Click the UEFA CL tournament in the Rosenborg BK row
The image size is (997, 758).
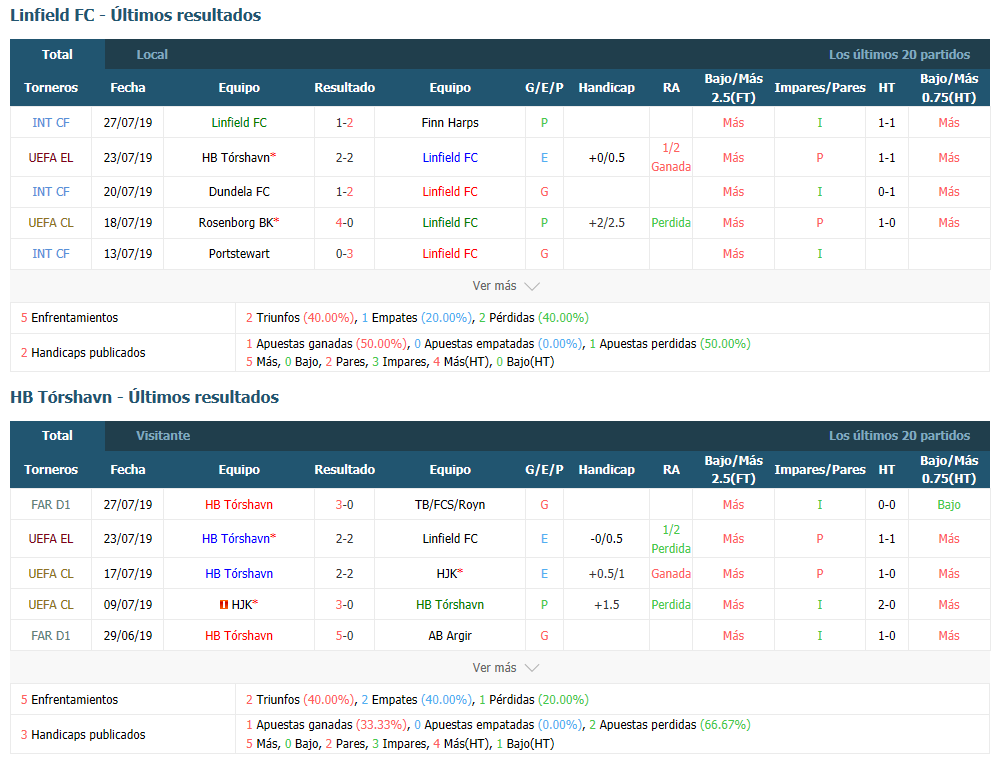coord(51,223)
